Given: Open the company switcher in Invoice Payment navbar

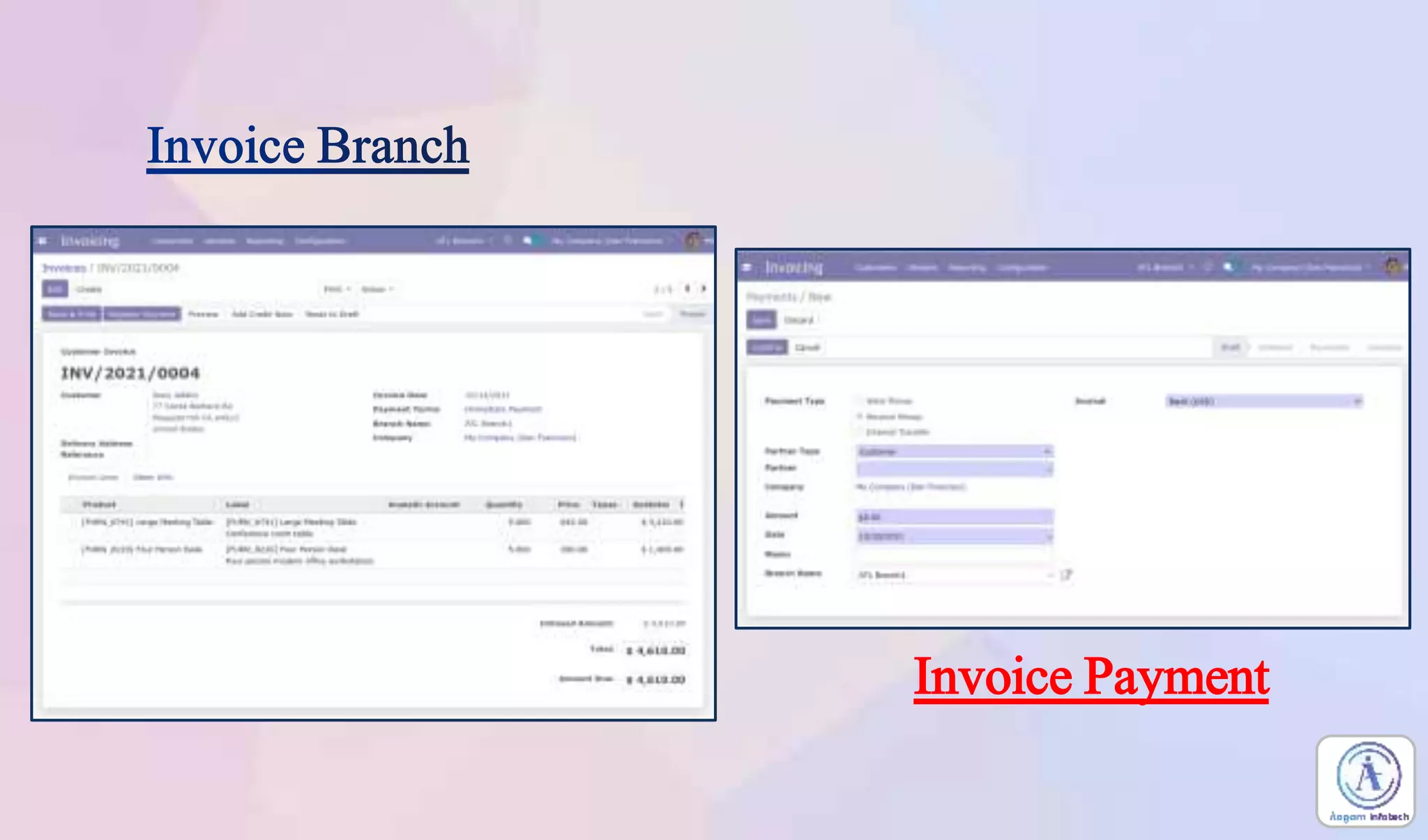Looking at the screenshot, I should point(1311,267).
